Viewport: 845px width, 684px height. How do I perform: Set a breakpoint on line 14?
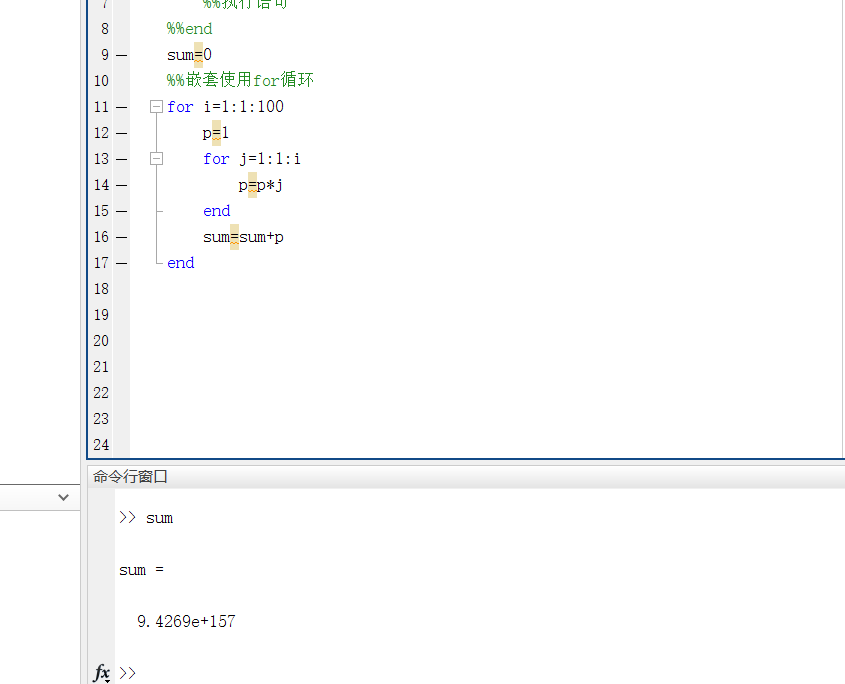pyautogui.click(x=119, y=184)
